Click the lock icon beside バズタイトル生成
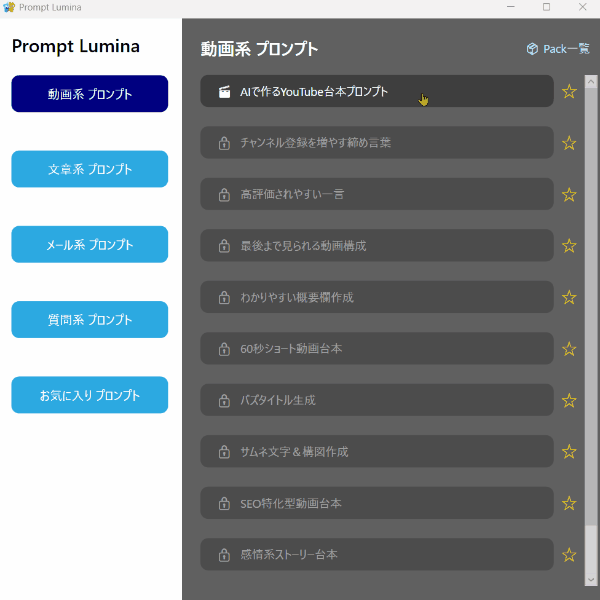600x600 pixels. point(224,401)
